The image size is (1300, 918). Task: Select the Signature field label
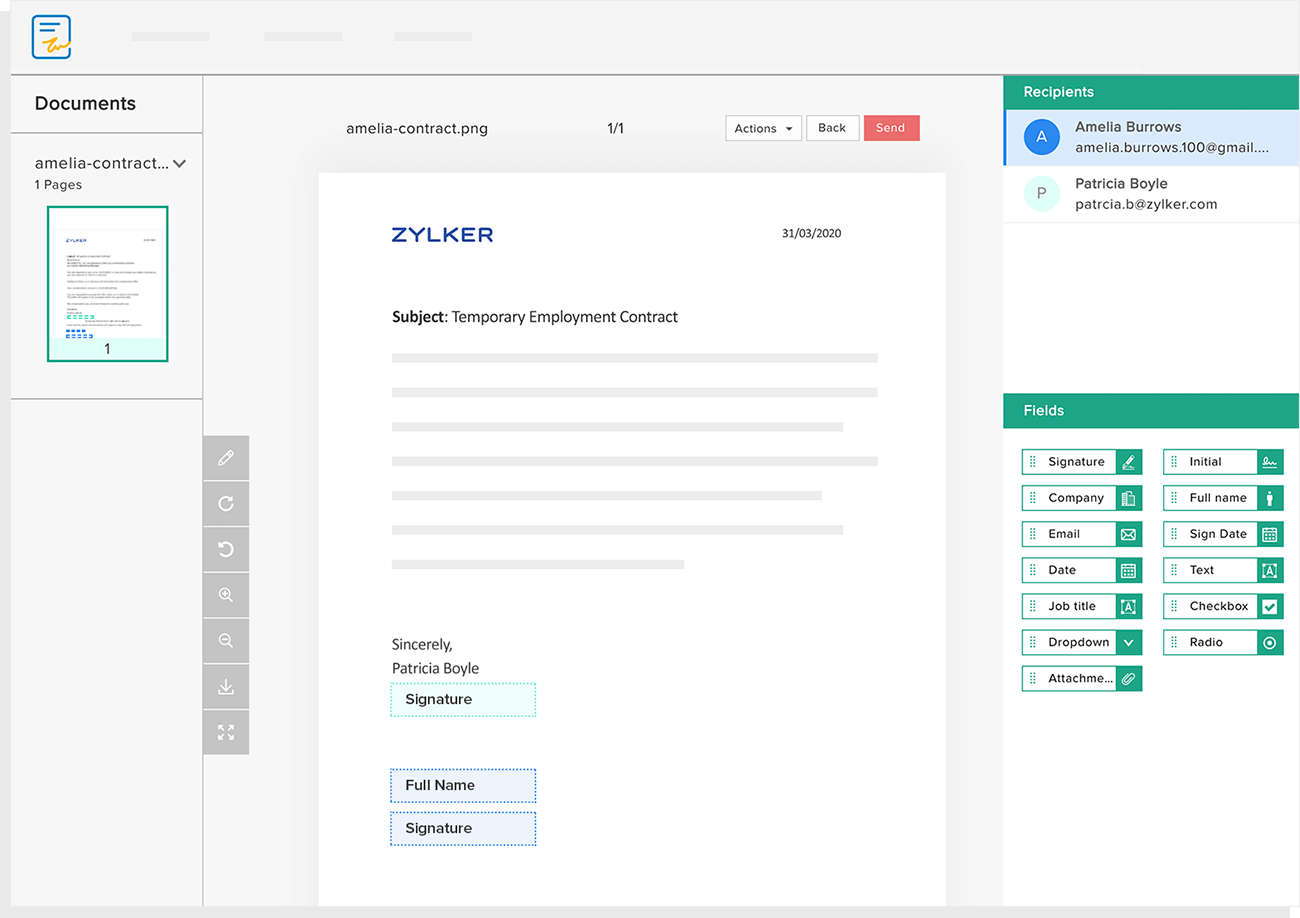[1076, 462]
